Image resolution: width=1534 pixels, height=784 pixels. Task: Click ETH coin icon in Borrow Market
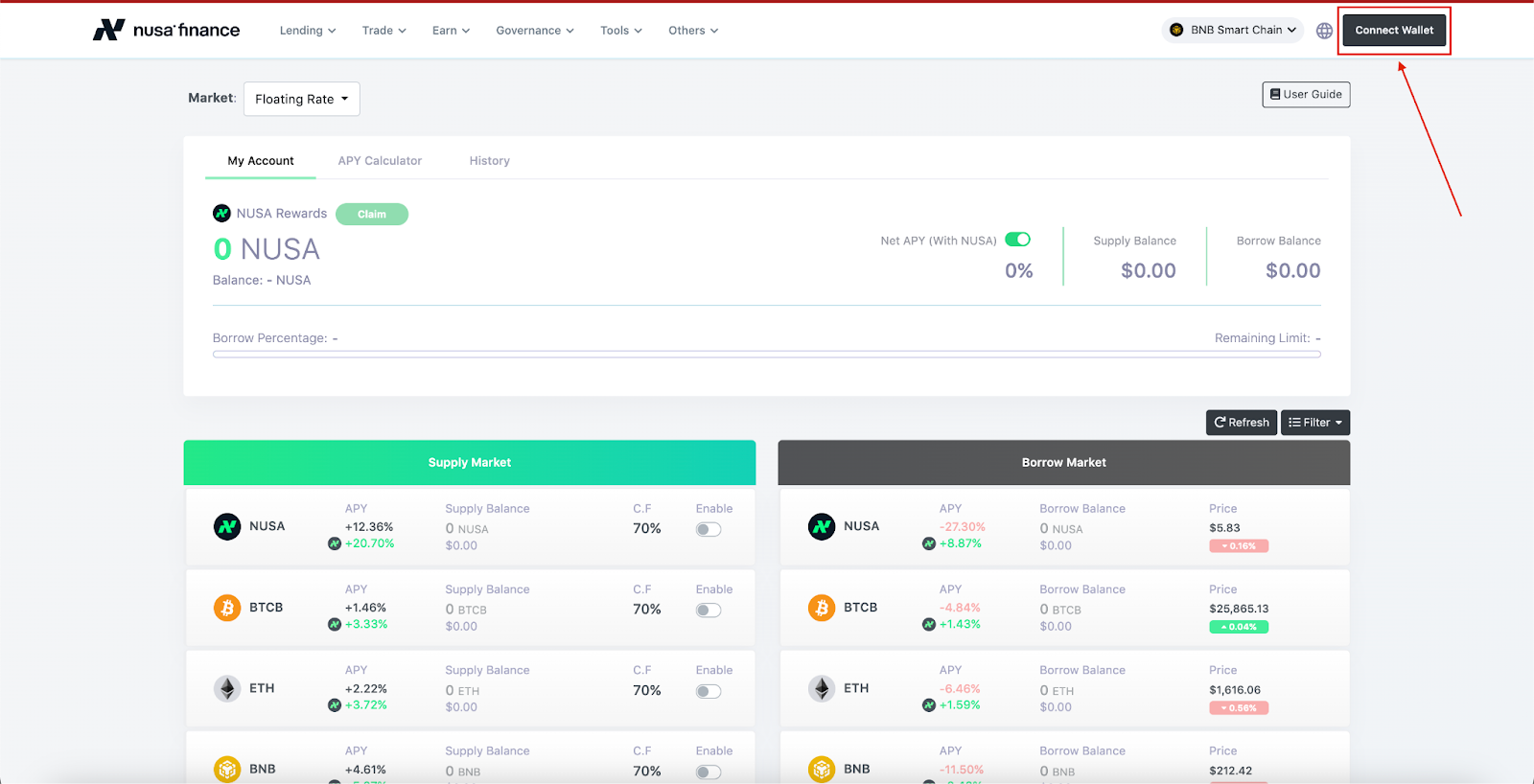click(822, 688)
